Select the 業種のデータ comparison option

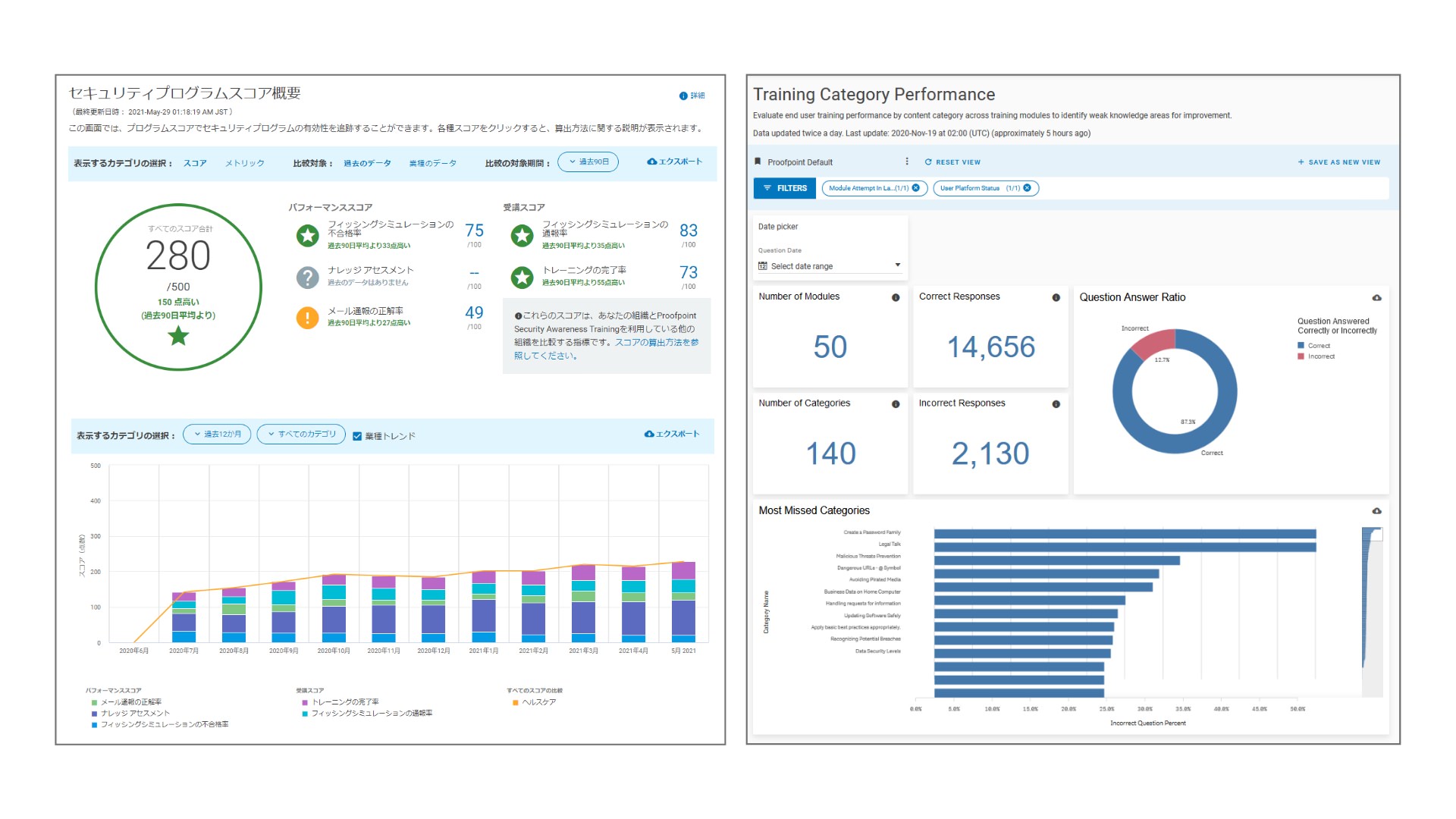click(432, 163)
